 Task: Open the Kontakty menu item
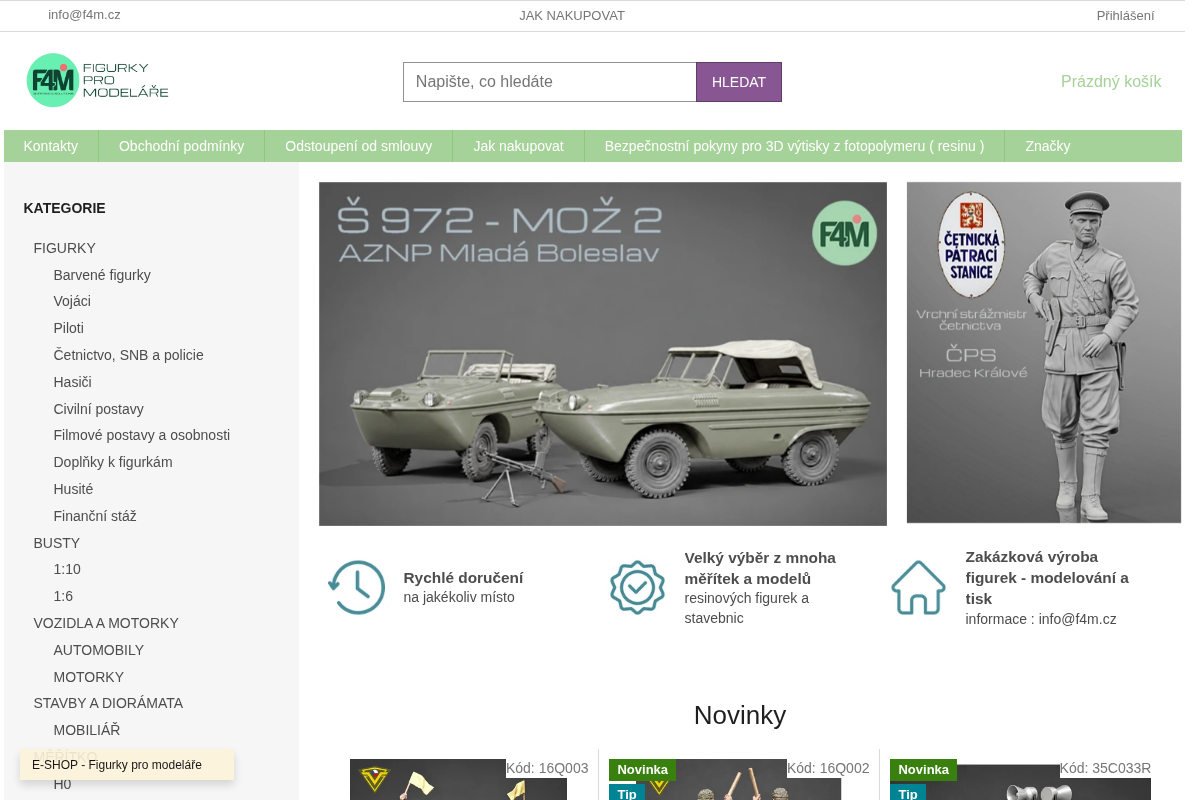[x=51, y=146]
